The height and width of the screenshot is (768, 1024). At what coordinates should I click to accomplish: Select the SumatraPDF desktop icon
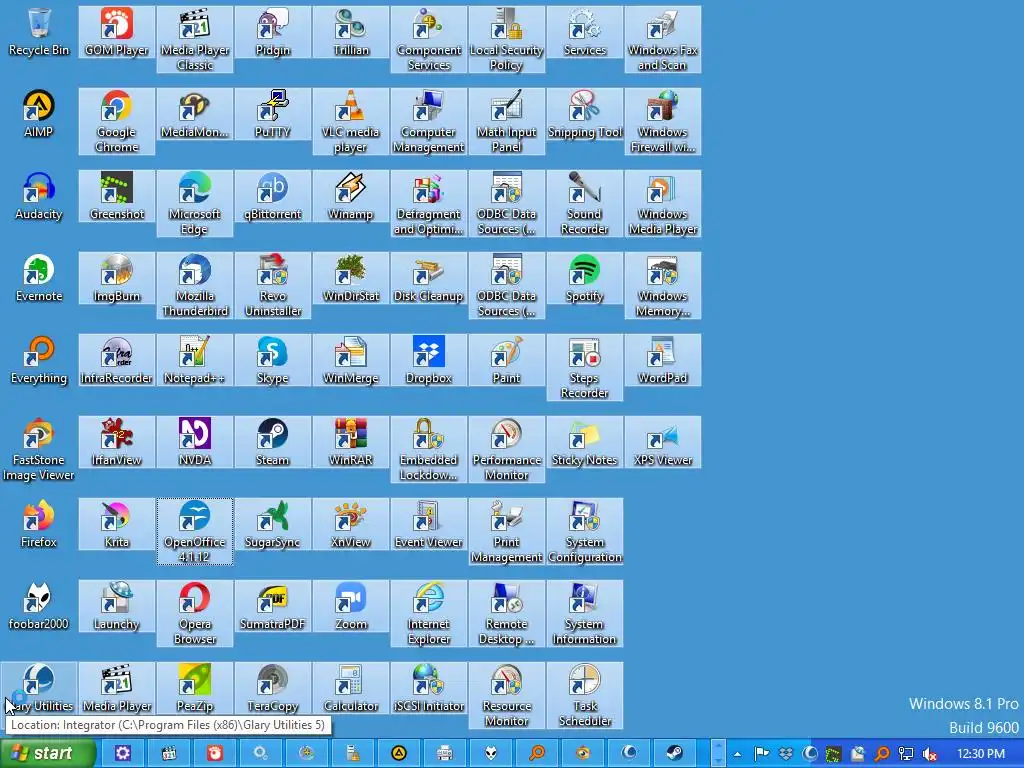[x=273, y=606]
